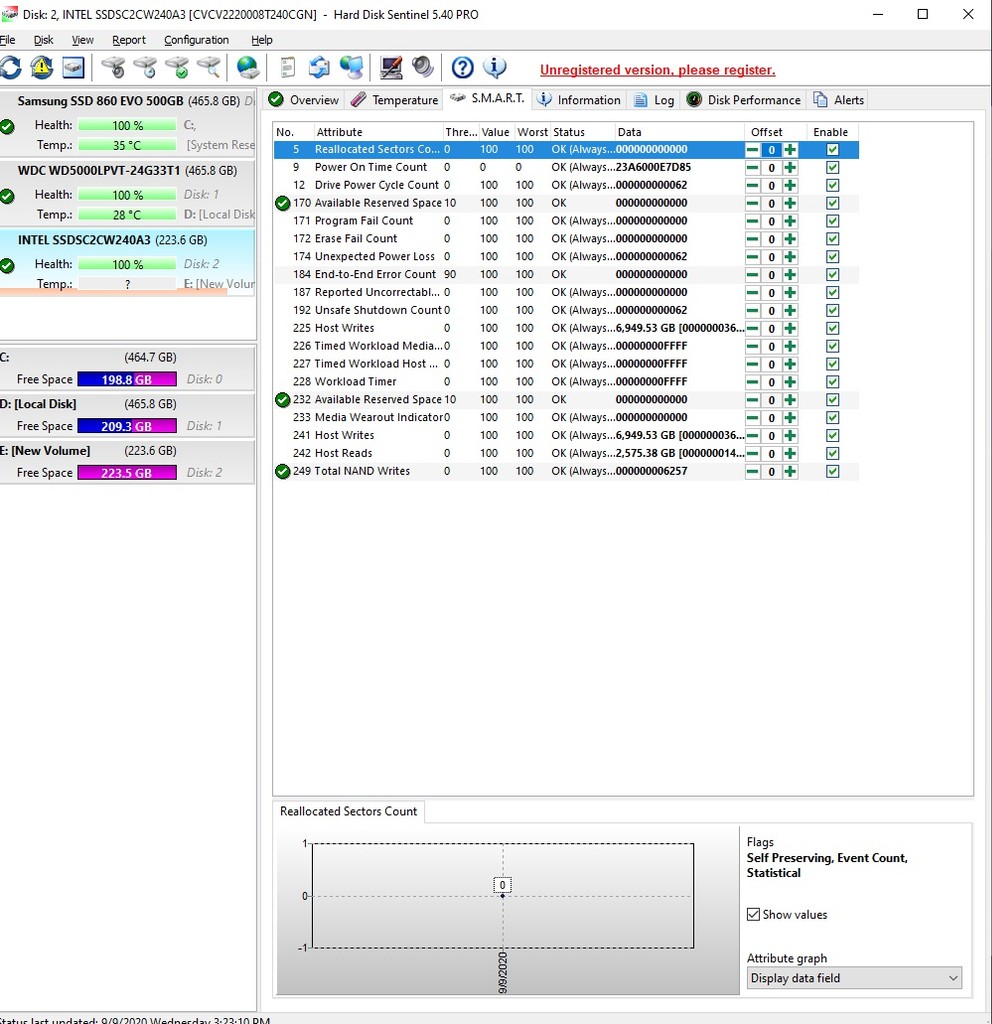The image size is (992, 1024).
Task: Increase offset for Media Wearout Indicator
Action: tap(790, 418)
